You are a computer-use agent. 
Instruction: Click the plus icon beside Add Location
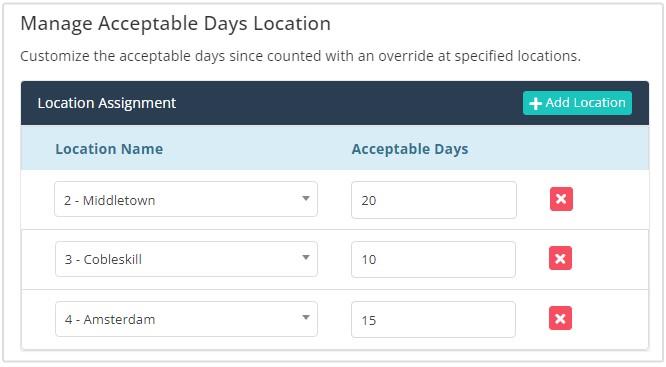[x=536, y=103]
